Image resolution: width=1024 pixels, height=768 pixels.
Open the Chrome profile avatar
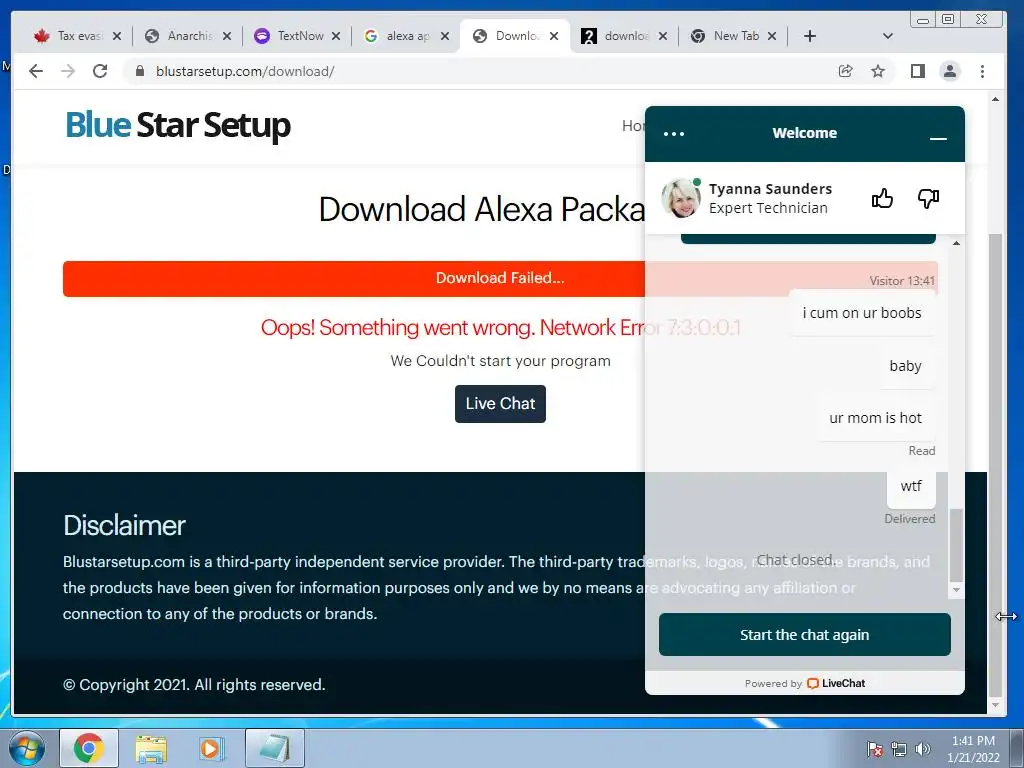click(950, 71)
